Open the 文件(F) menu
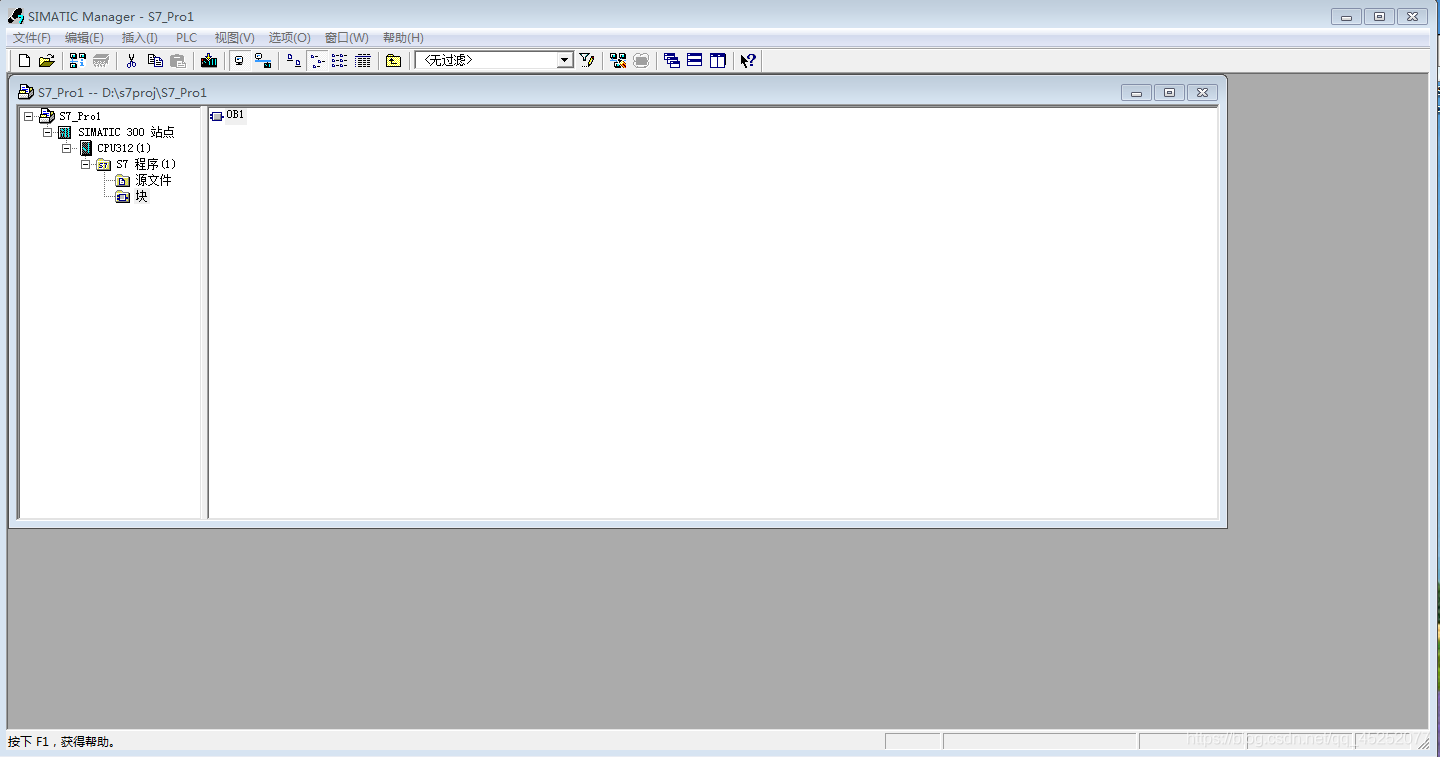Image resolution: width=1440 pixels, height=757 pixels. pyautogui.click(x=32, y=38)
